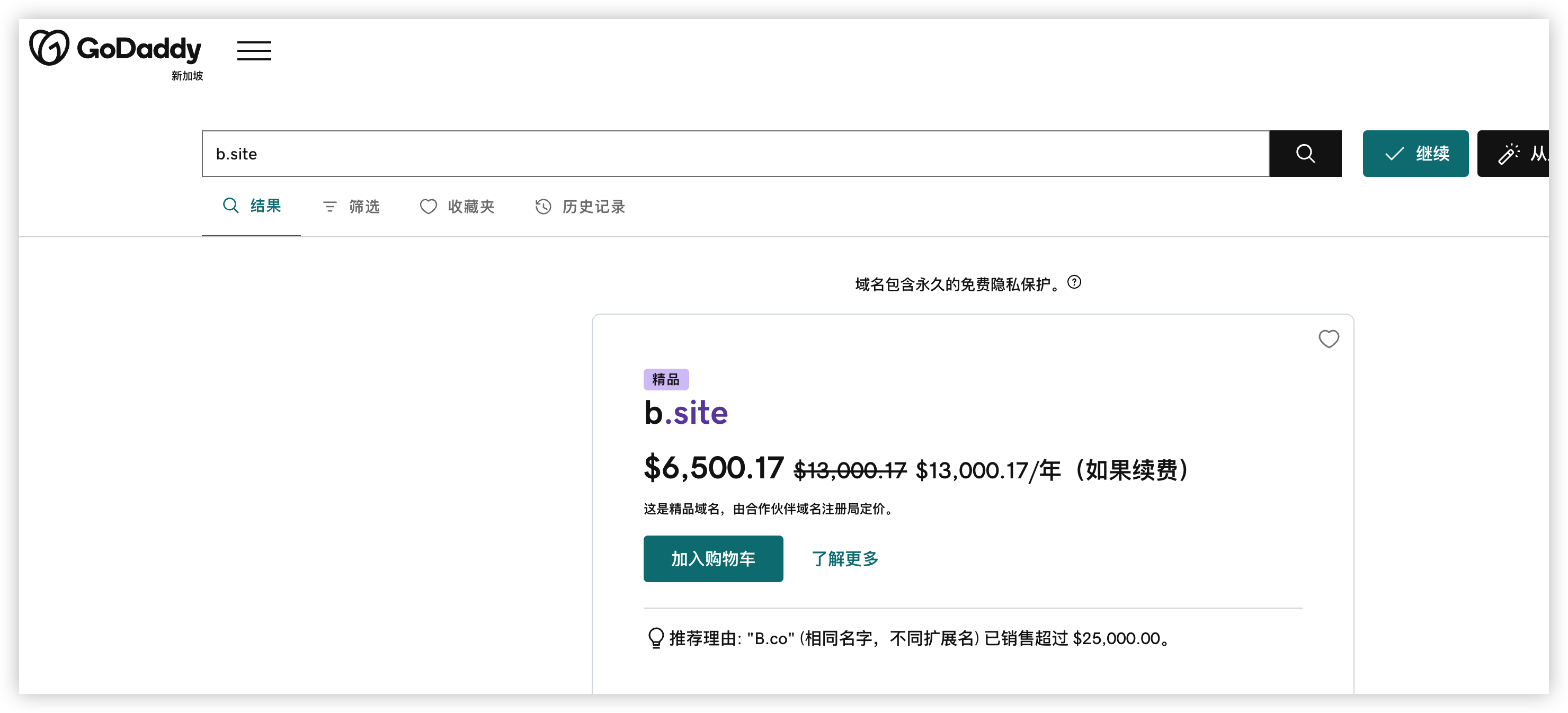Click the 收藏夹 heart icon in the tabs
Viewport: 1568px width, 713px height.
click(x=428, y=207)
